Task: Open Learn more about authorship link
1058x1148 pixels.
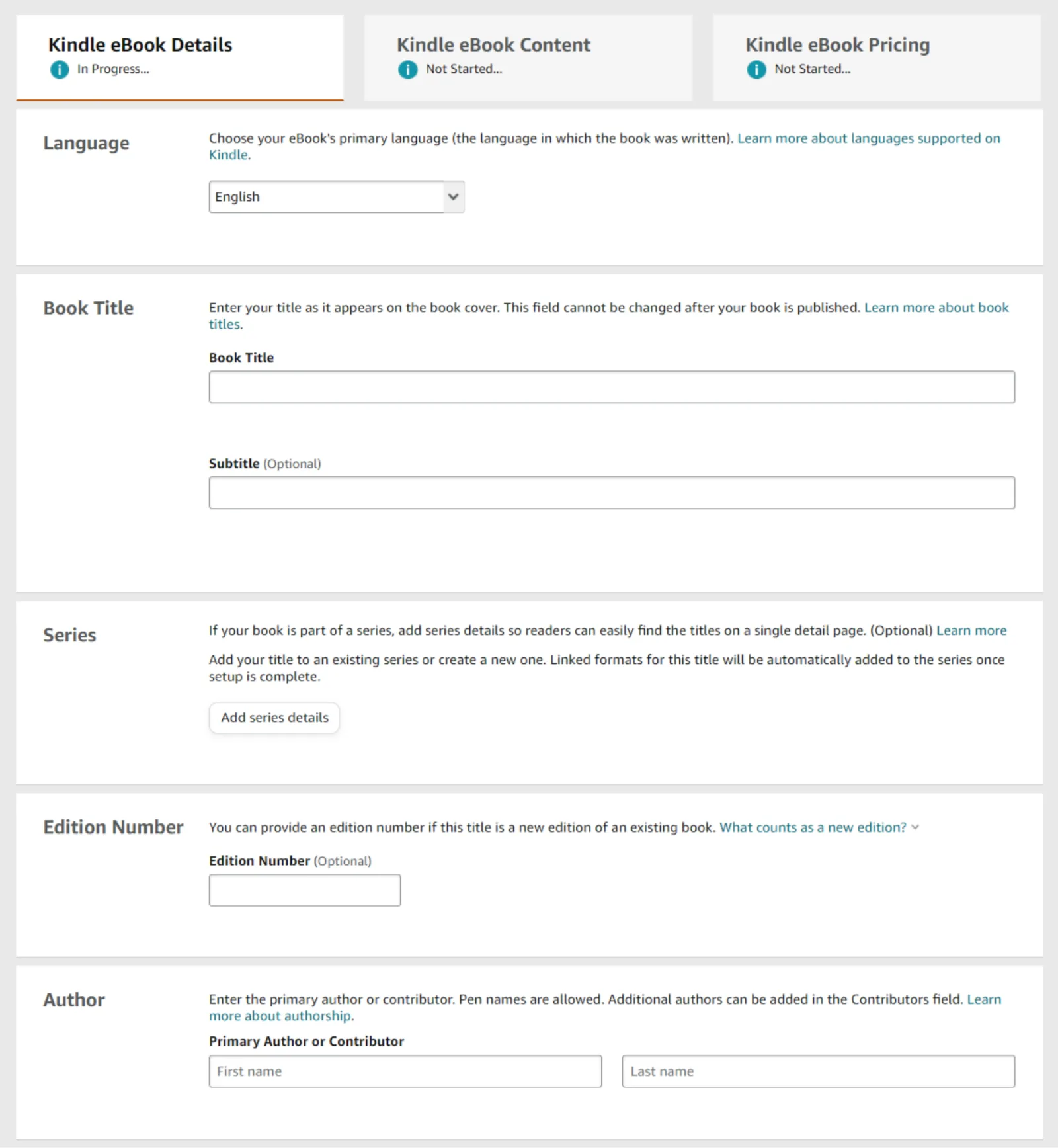Action: [280, 1016]
